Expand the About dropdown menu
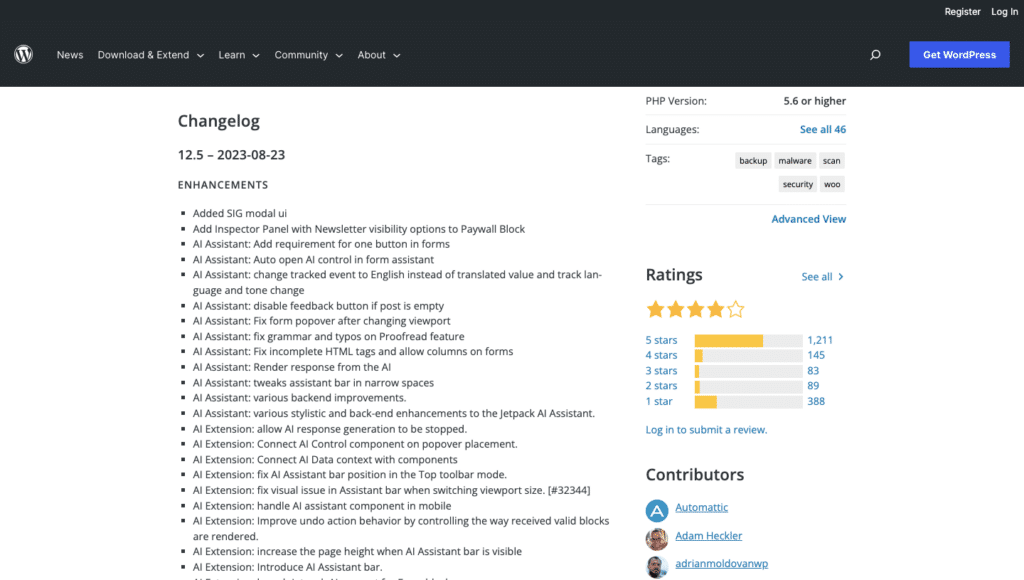Viewport: 1024px width, 580px height. pyautogui.click(x=379, y=55)
